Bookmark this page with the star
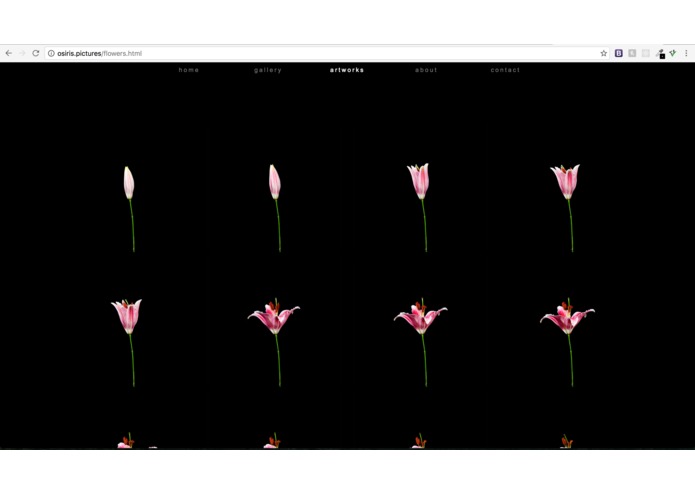 (x=604, y=53)
